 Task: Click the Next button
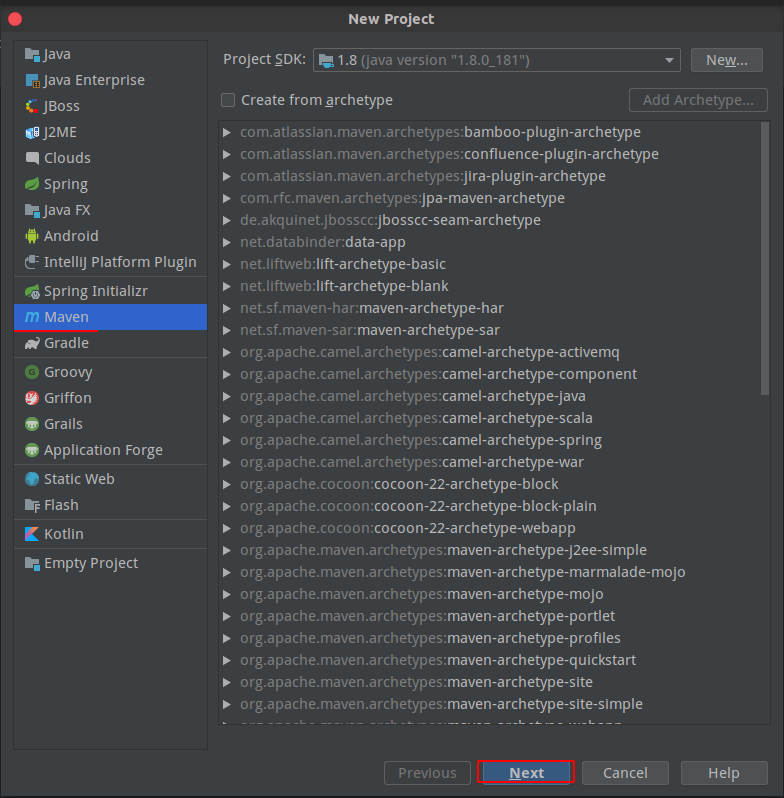(526, 773)
